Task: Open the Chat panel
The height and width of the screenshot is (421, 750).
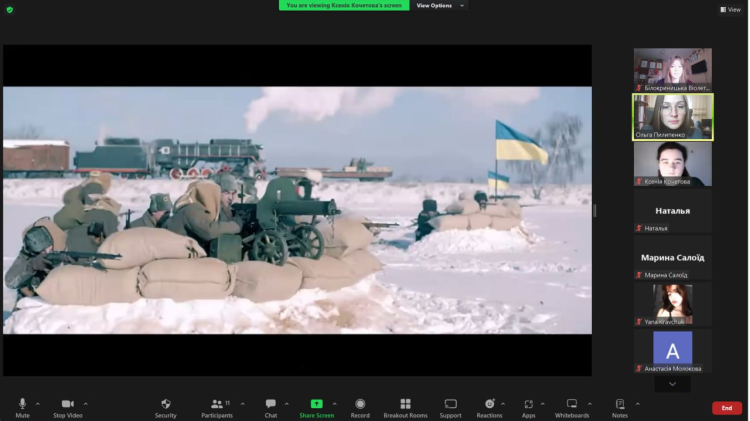Action: click(270, 405)
